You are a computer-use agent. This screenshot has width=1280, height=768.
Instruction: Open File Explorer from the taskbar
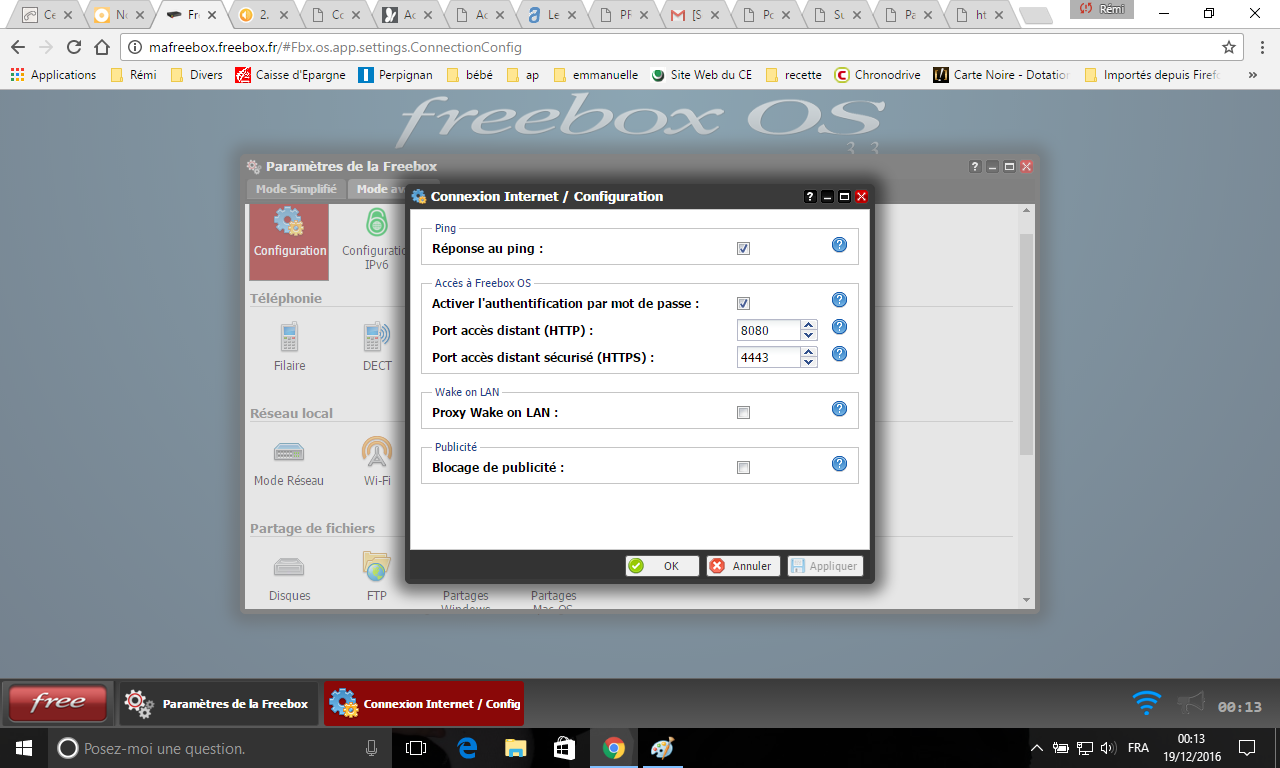(x=515, y=748)
